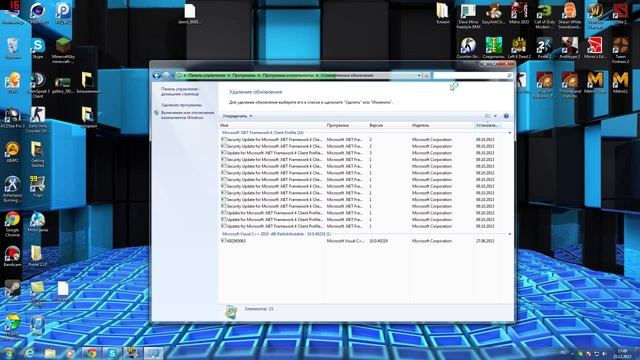Collapse the Microsoft Visual C++ 2010 group
640x360 pixels.
pyautogui.click(x=509, y=234)
